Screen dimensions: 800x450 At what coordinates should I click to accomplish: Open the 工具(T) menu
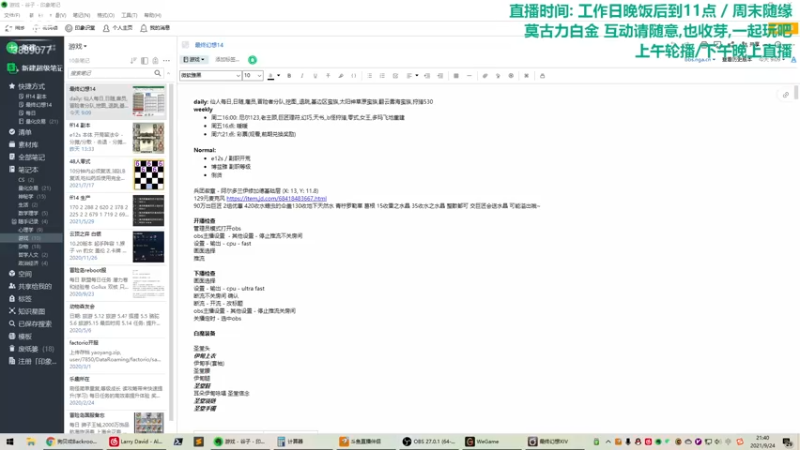(129, 15)
